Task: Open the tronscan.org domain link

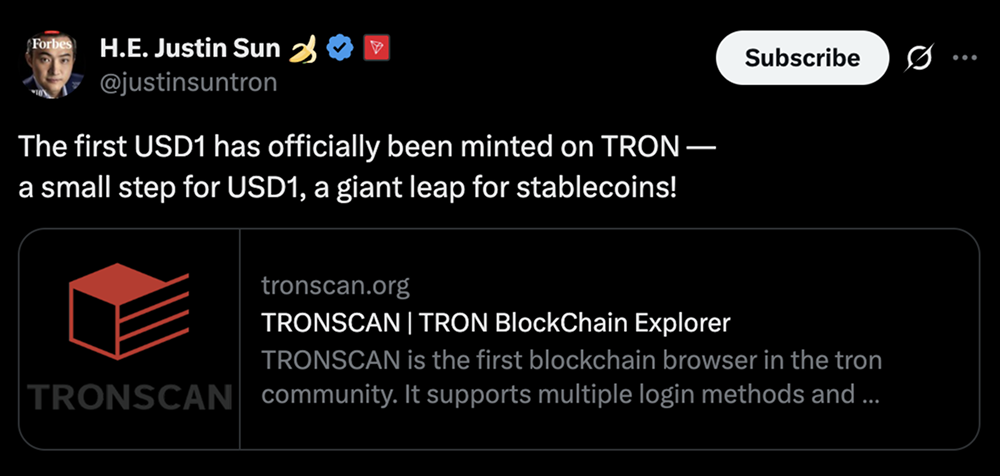Action: point(335,287)
